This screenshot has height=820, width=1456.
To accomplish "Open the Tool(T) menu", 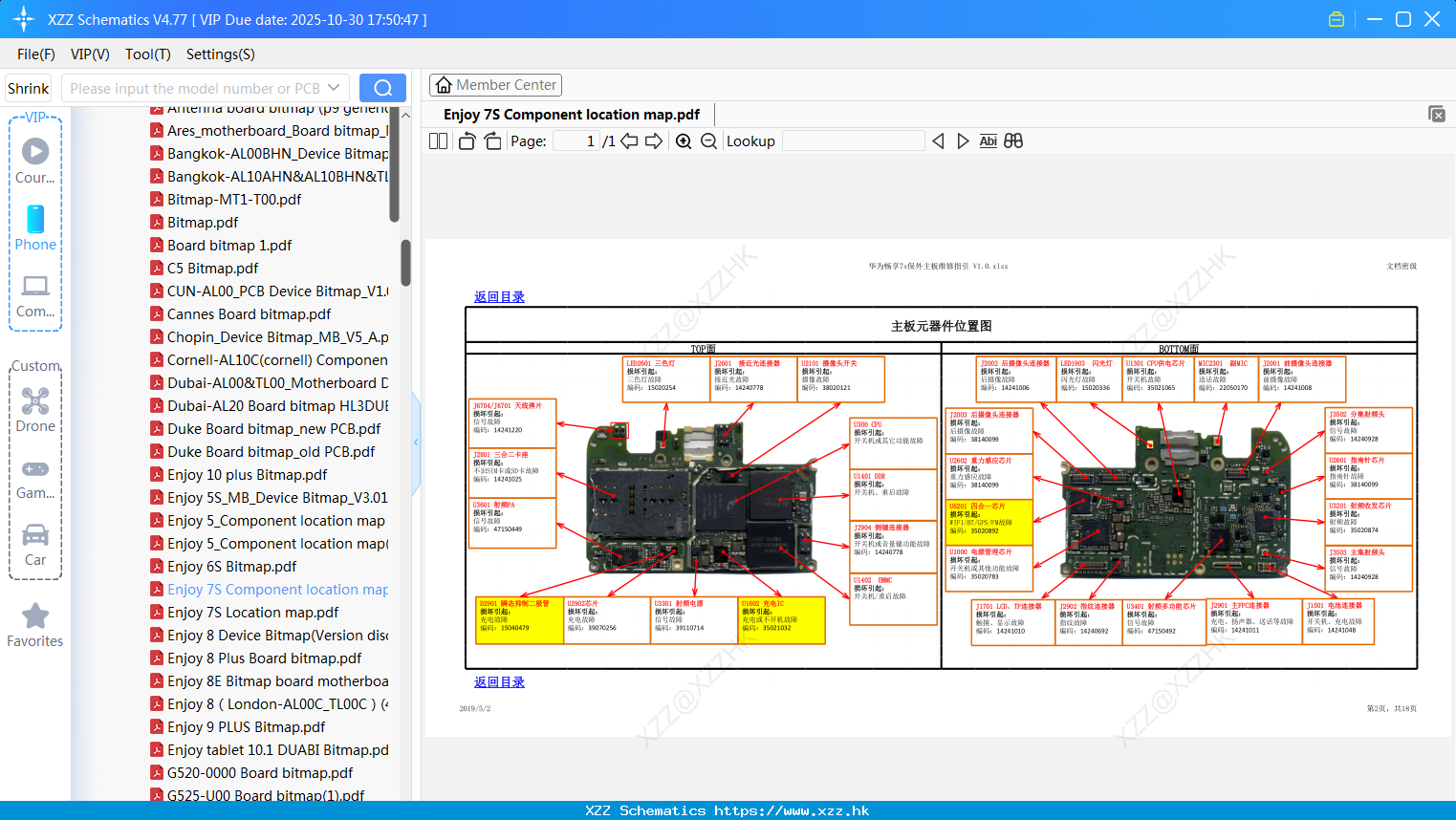I will click(x=148, y=54).
